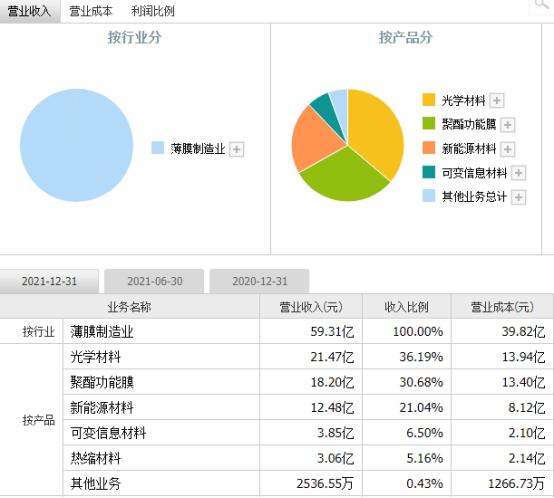
Task: Click the teal 可变信息材料 legend swatch
Action: pos(429,172)
